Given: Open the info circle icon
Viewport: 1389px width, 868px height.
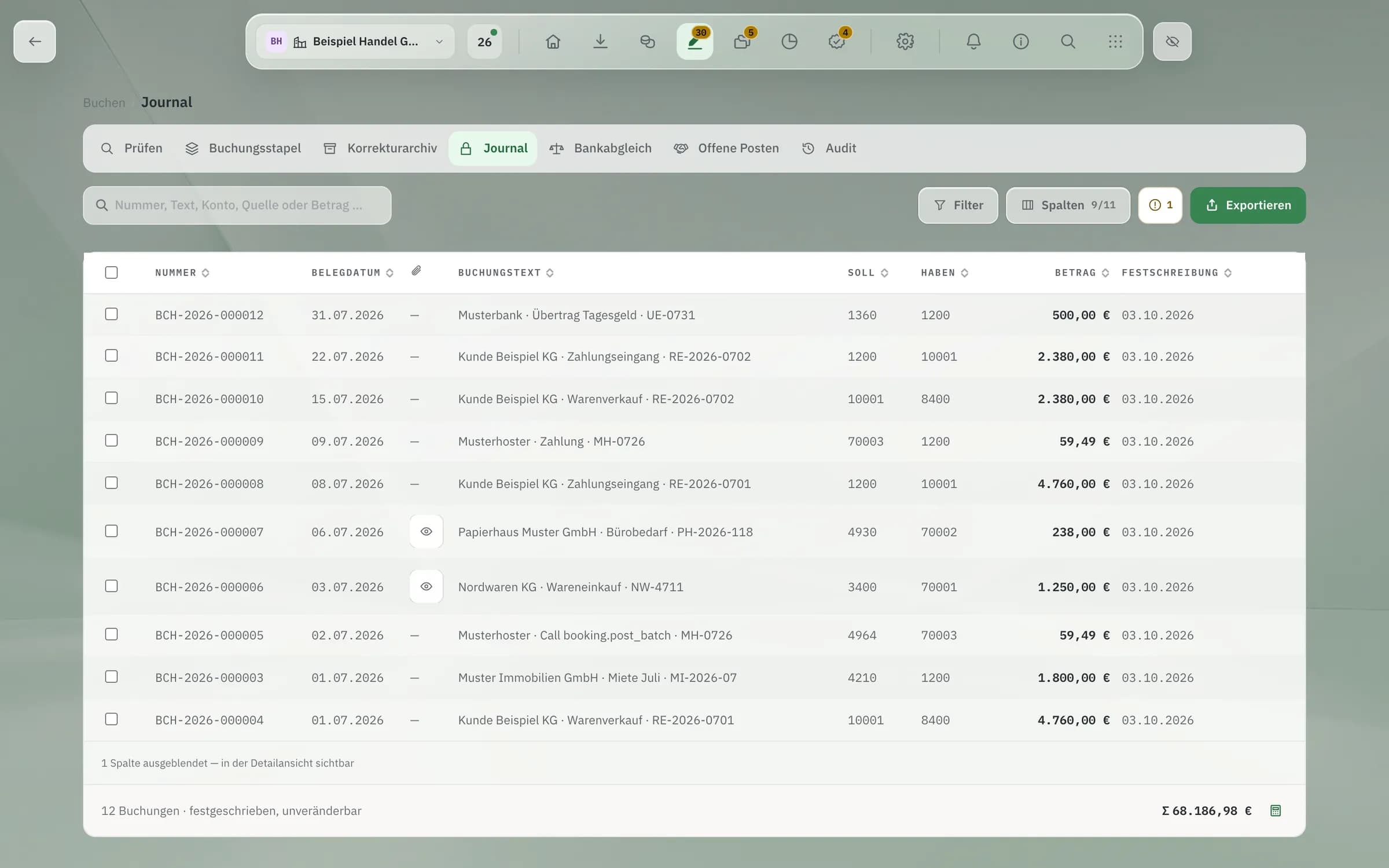Looking at the screenshot, I should click(1021, 42).
